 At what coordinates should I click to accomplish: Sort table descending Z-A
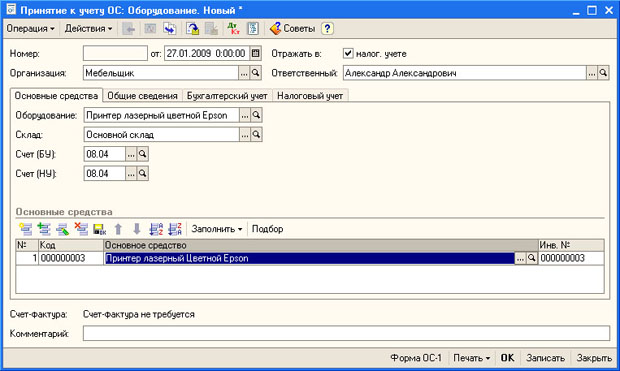[x=175, y=229]
